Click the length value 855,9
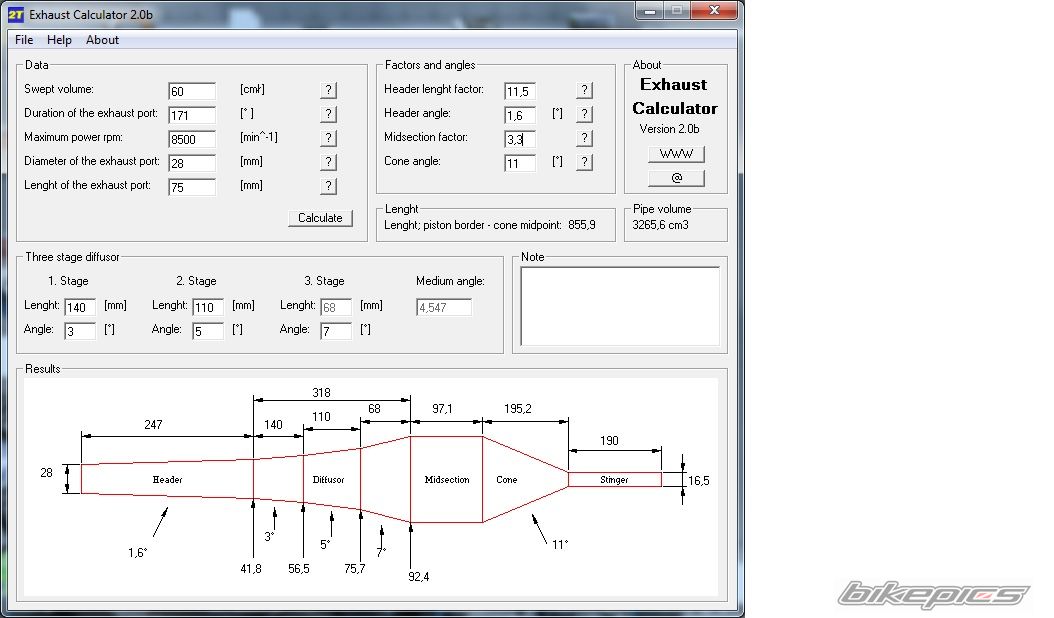The width and height of the screenshot is (1054, 618). tap(581, 225)
